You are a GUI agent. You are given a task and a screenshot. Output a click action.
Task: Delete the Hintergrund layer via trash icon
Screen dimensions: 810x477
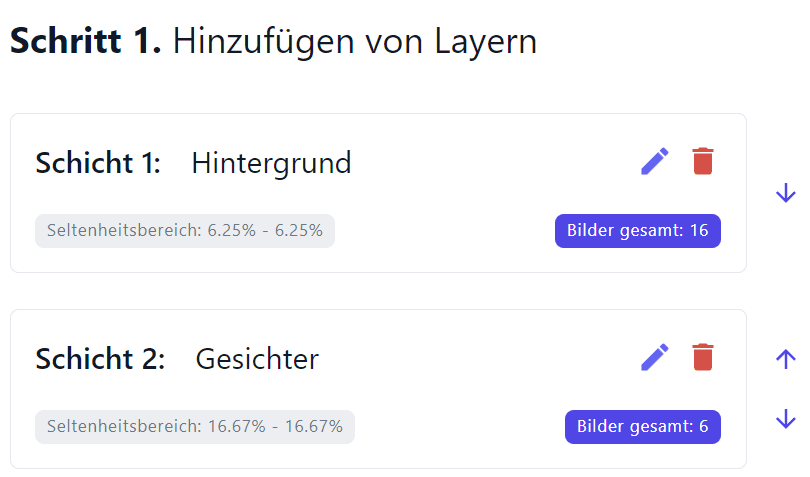click(x=703, y=161)
